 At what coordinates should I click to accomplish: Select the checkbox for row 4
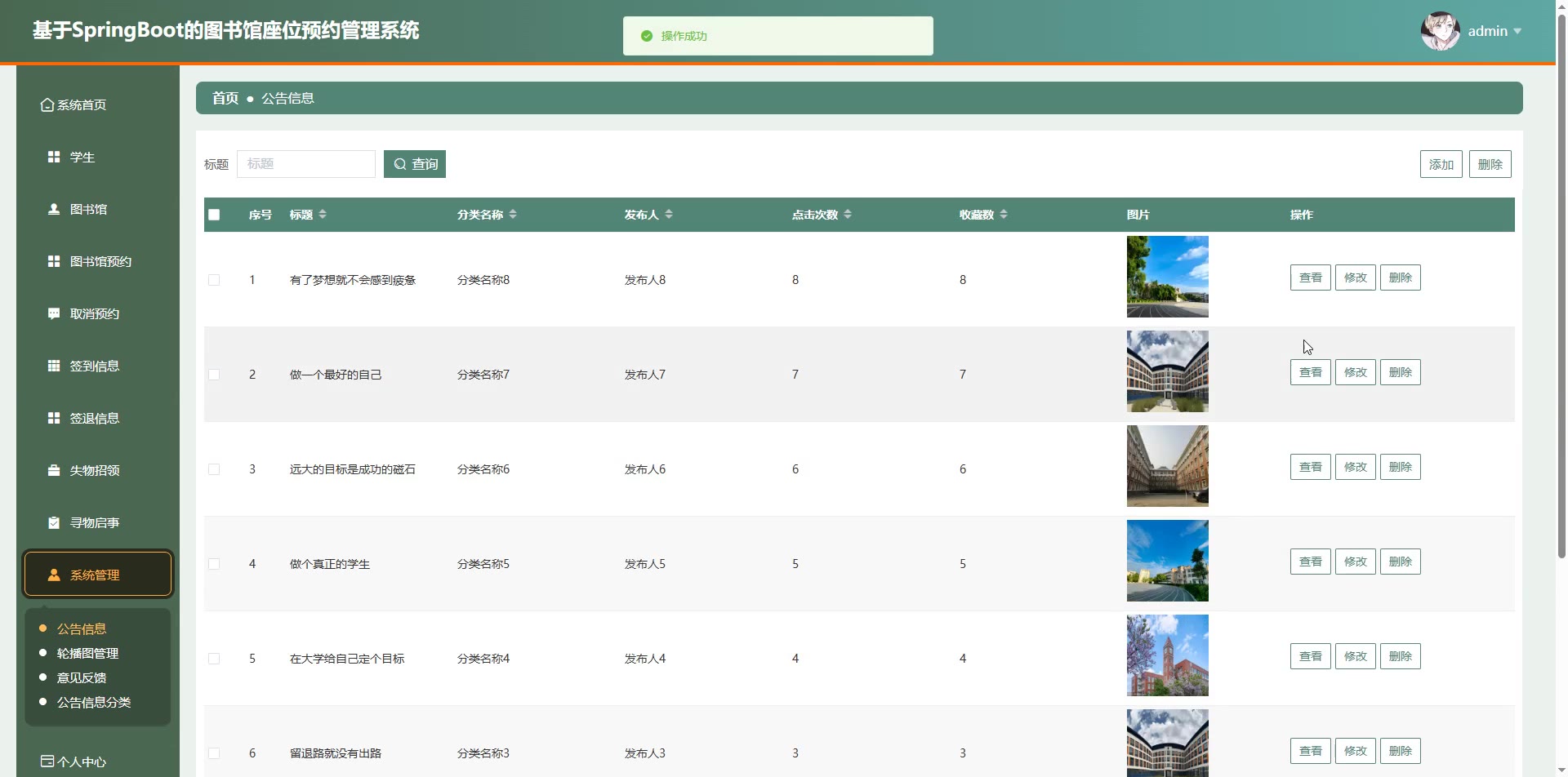click(214, 564)
